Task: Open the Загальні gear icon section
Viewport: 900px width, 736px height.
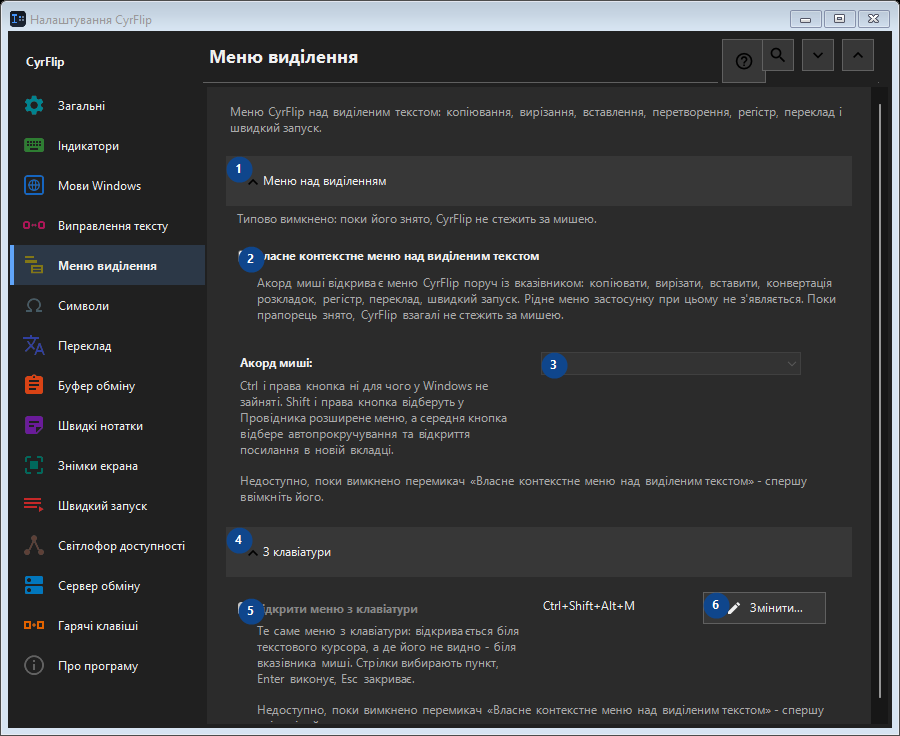Action: click(34, 106)
